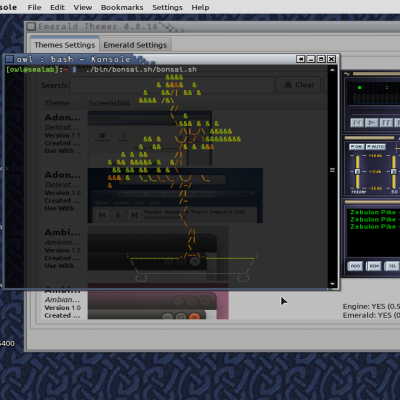Click the Emerald Themer title bar window icon

[31, 26]
